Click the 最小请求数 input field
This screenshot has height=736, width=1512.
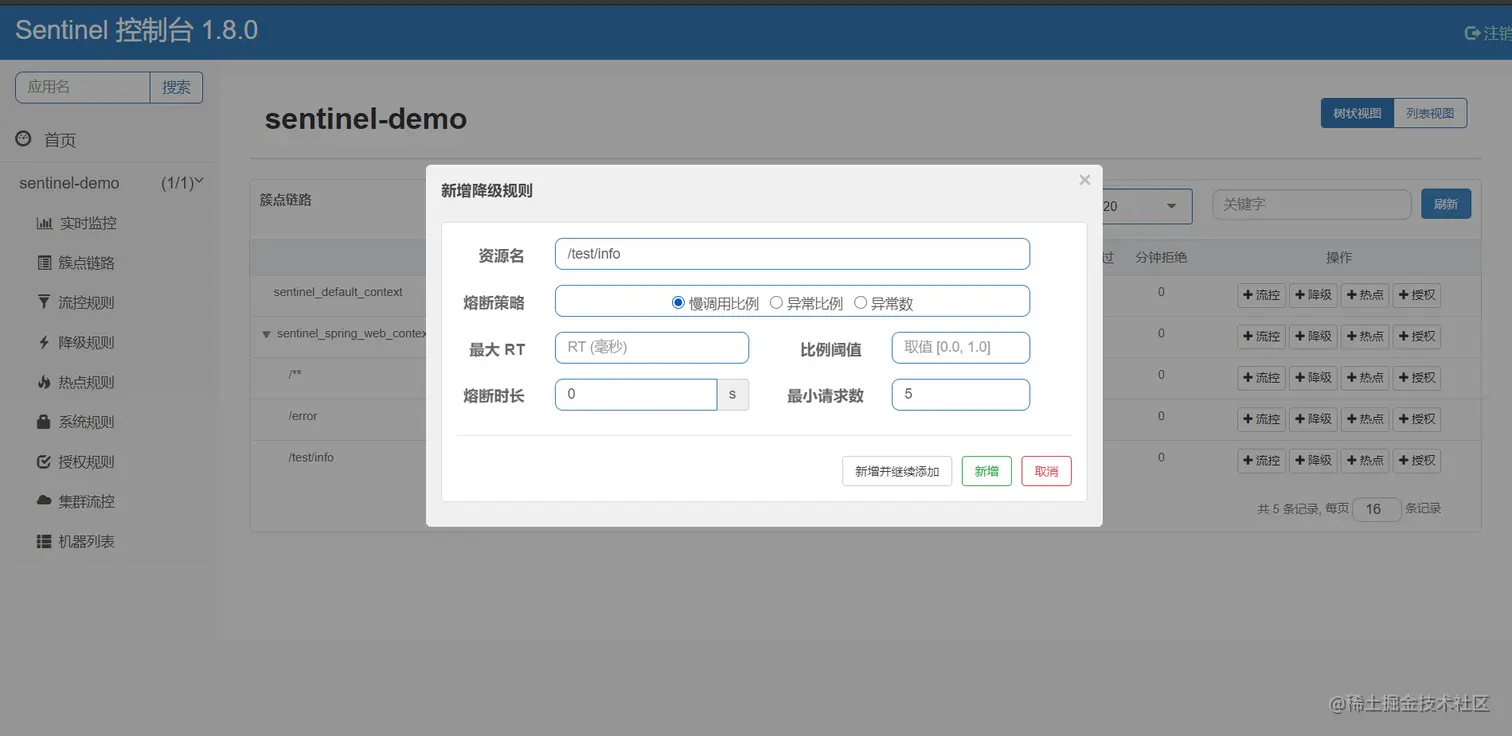[961, 394]
